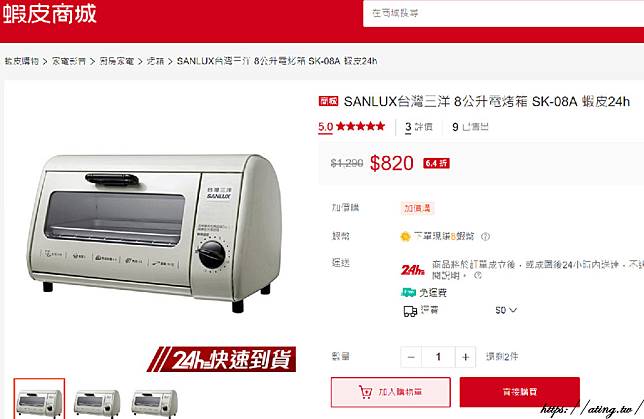Increase quantity with plus button
This screenshot has width=644, height=419.
pyautogui.click(x=465, y=357)
